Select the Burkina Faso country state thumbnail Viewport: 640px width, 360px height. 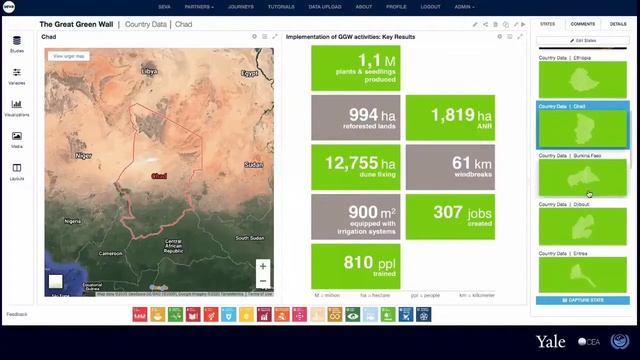583,178
